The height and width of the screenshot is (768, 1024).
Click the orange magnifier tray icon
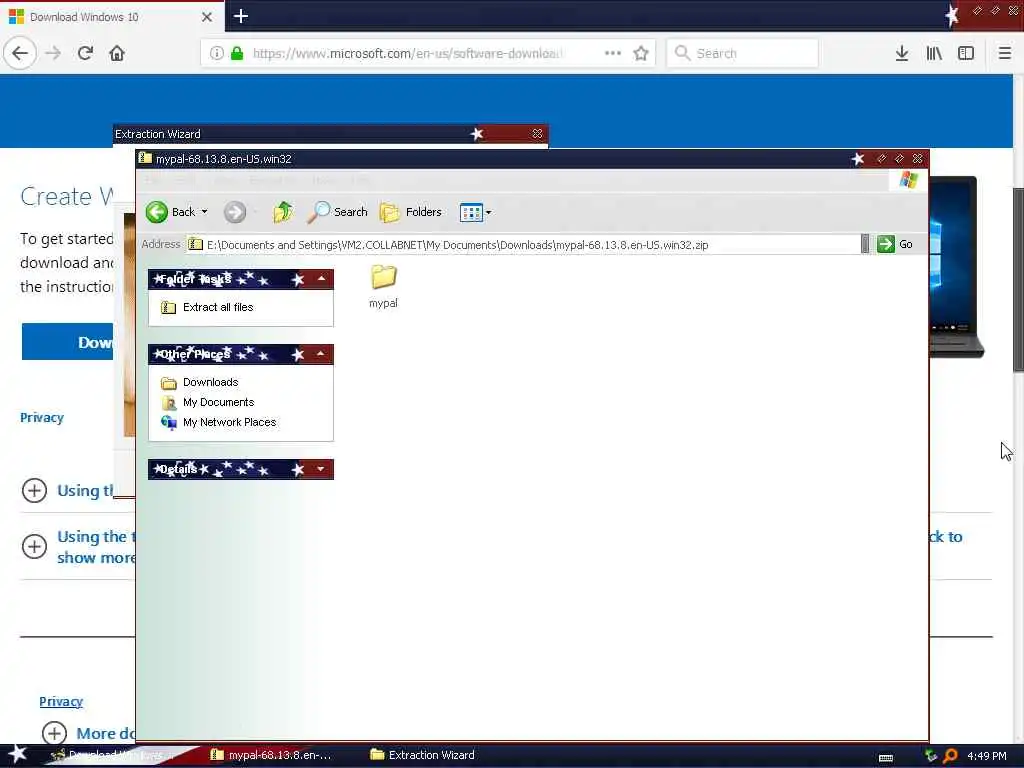point(950,756)
